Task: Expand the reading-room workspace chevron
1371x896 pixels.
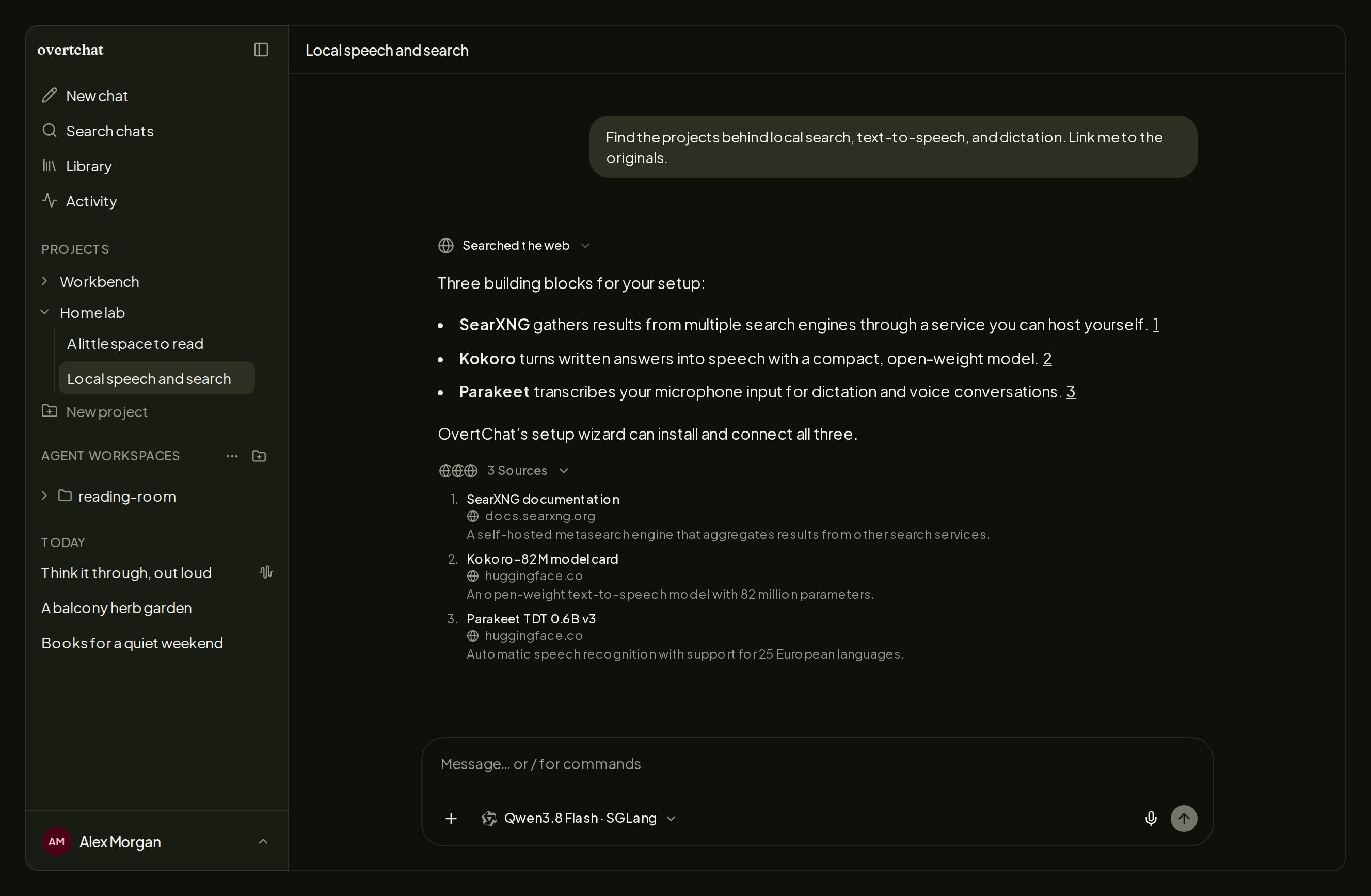Action: tap(44, 495)
